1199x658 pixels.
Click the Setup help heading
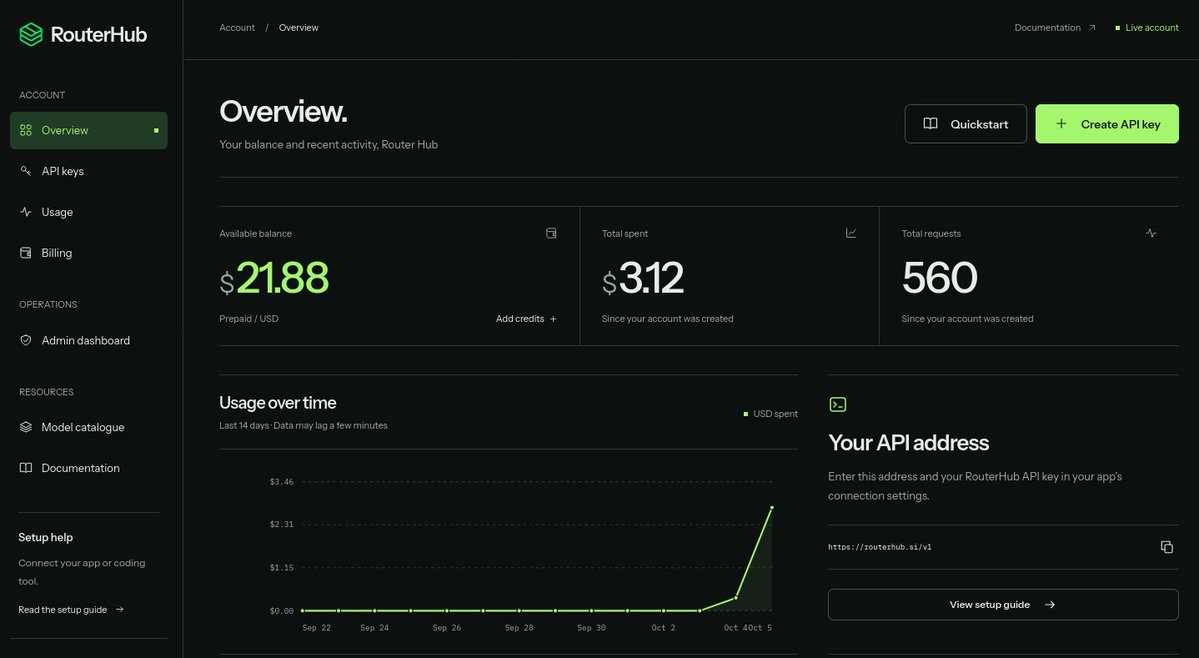click(46, 537)
